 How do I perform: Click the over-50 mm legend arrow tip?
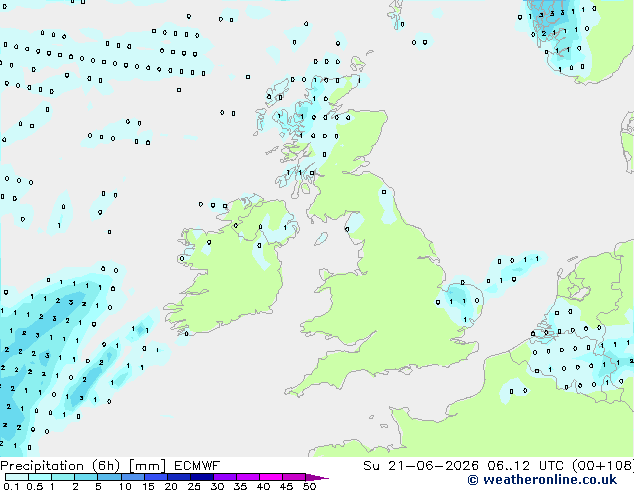pyautogui.click(x=317, y=477)
